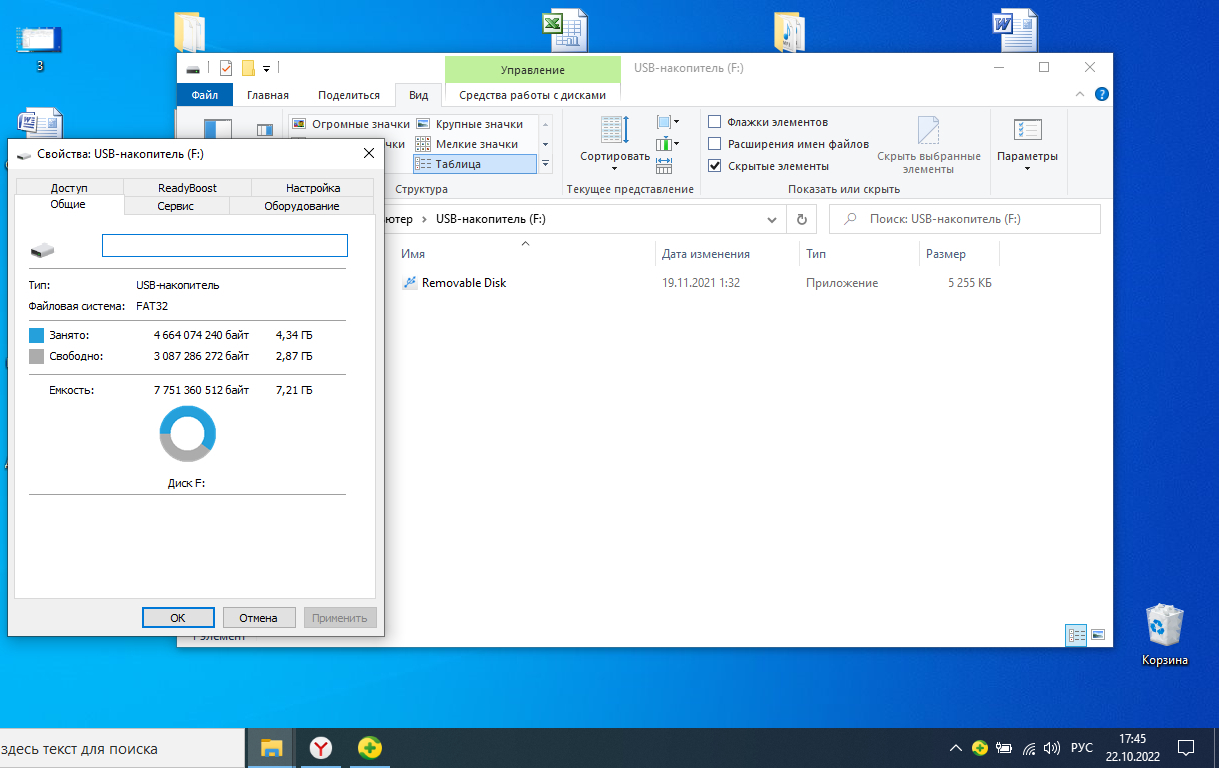The image size is (1219, 768).
Task: Open the 'ReadyBoost' tab in properties dialog
Action: point(187,188)
